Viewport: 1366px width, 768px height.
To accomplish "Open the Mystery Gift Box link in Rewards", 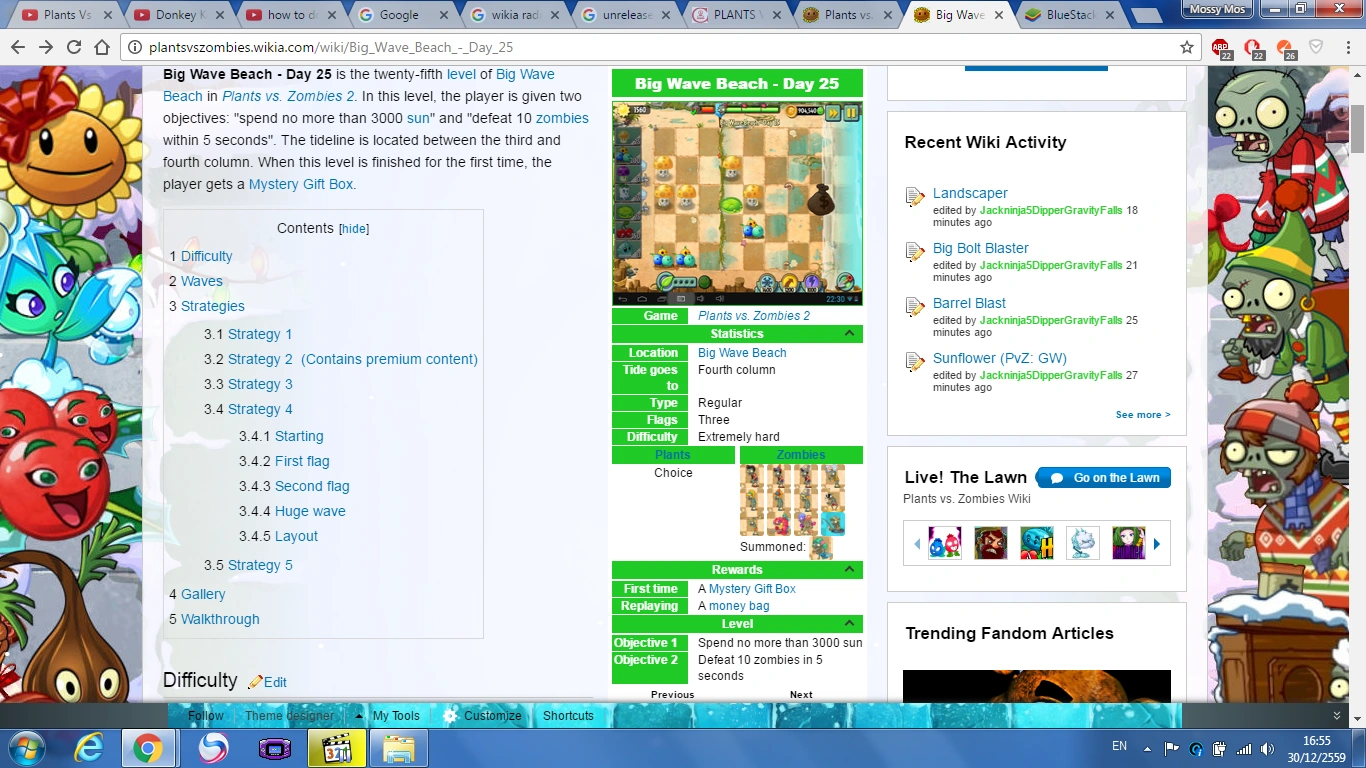I will tap(752, 589).
